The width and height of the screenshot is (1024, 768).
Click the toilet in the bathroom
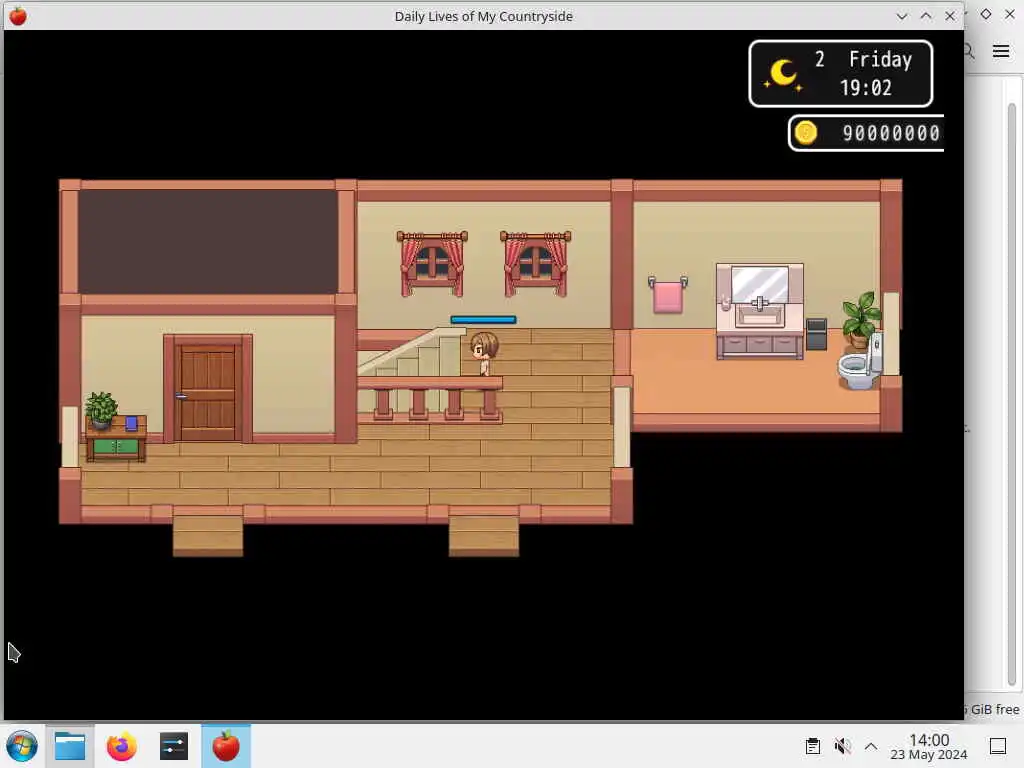pos(861,364)
